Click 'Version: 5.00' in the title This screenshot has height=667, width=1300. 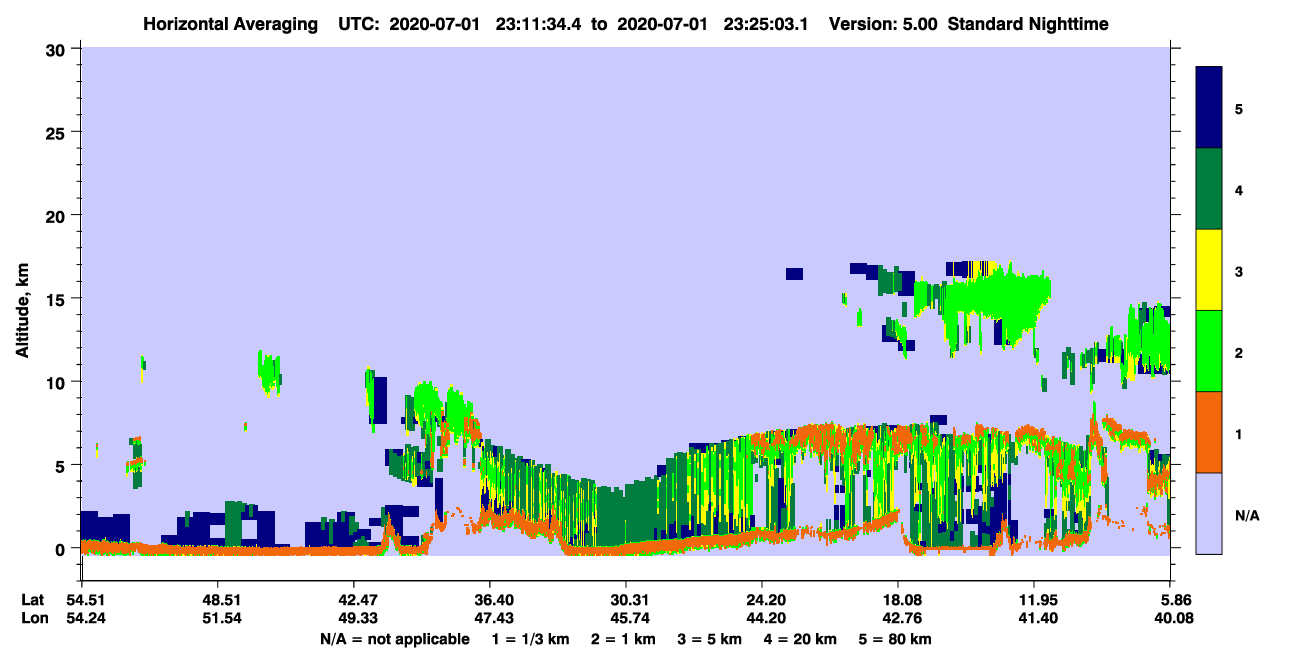point(883,23)
